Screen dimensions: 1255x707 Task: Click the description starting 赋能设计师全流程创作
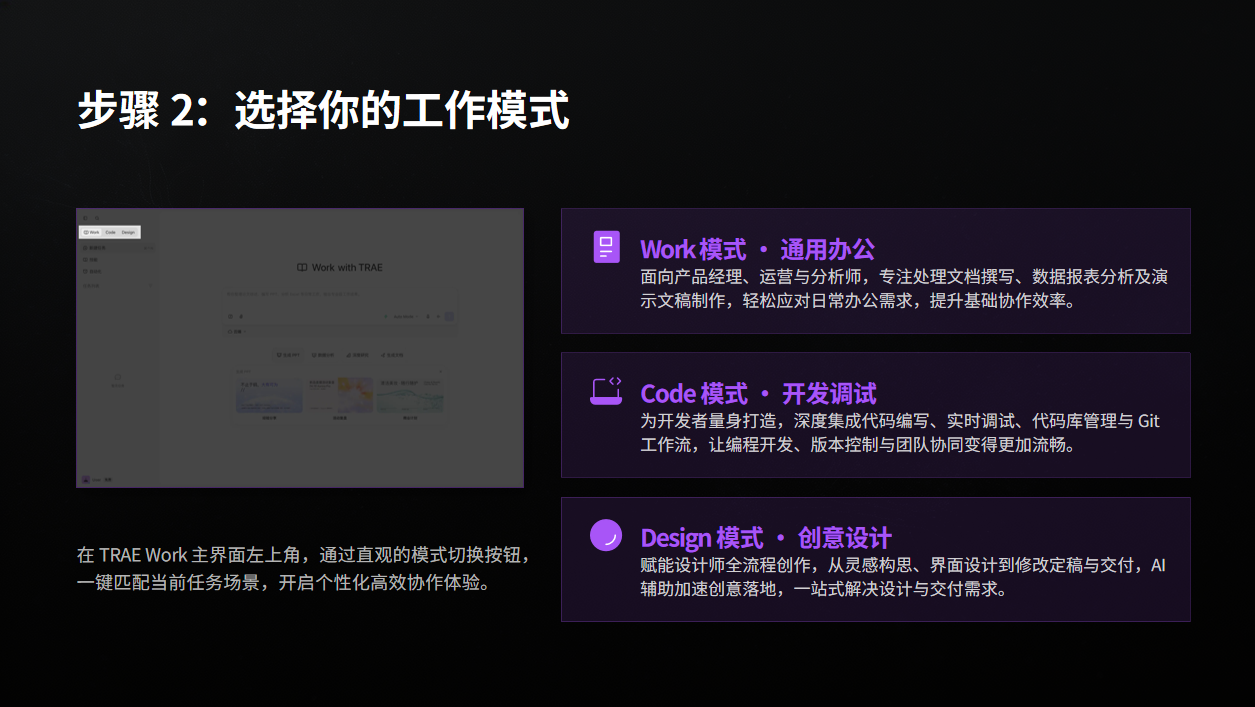point(903,577)
